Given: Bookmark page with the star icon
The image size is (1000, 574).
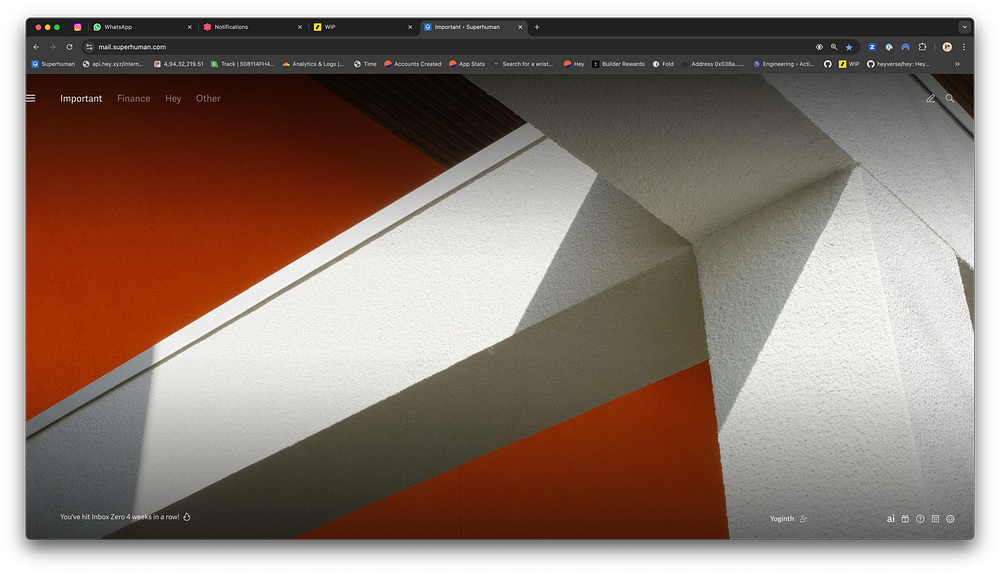Looking at the screenshot, I should (x=849, y=47).
